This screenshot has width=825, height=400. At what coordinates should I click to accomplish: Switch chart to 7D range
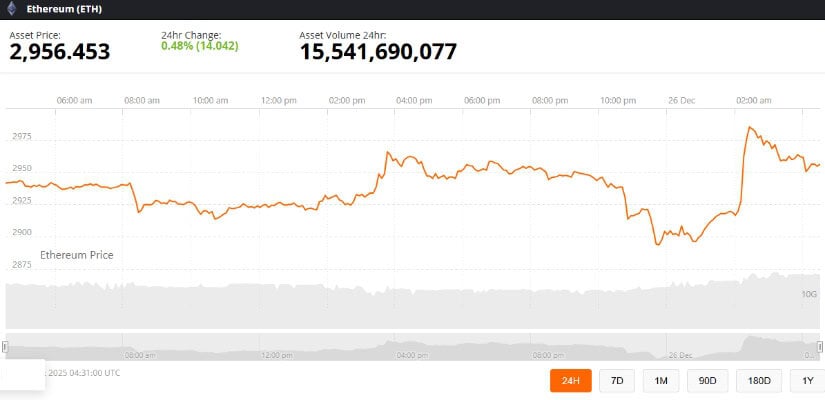point(617,380)
